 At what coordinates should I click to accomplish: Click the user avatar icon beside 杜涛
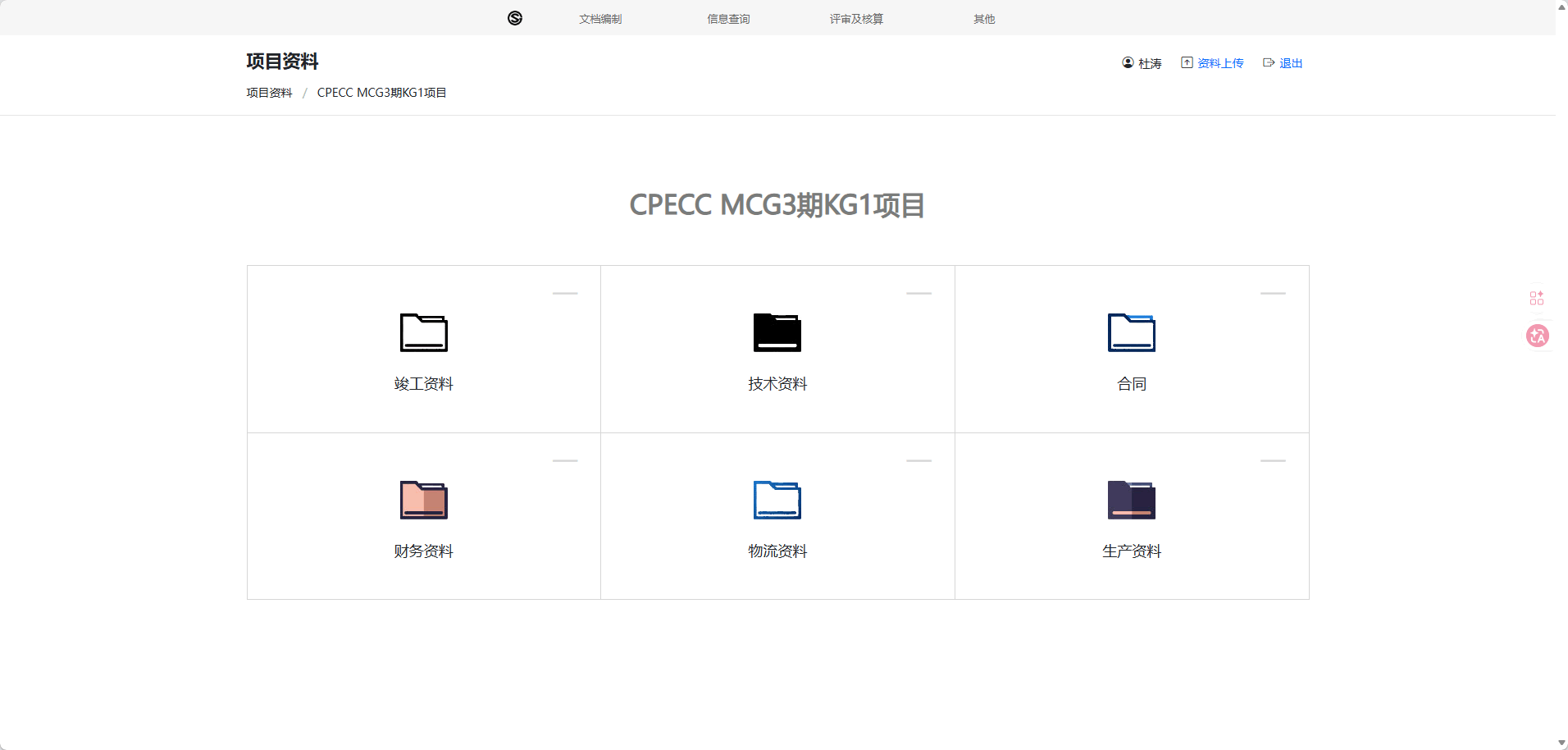[x=1128, y=62]
